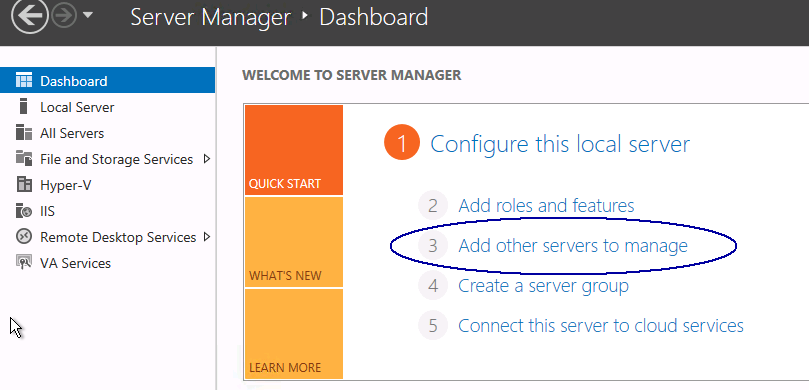Click the WELCOME TO SERVER MANAGER heading

351,75
